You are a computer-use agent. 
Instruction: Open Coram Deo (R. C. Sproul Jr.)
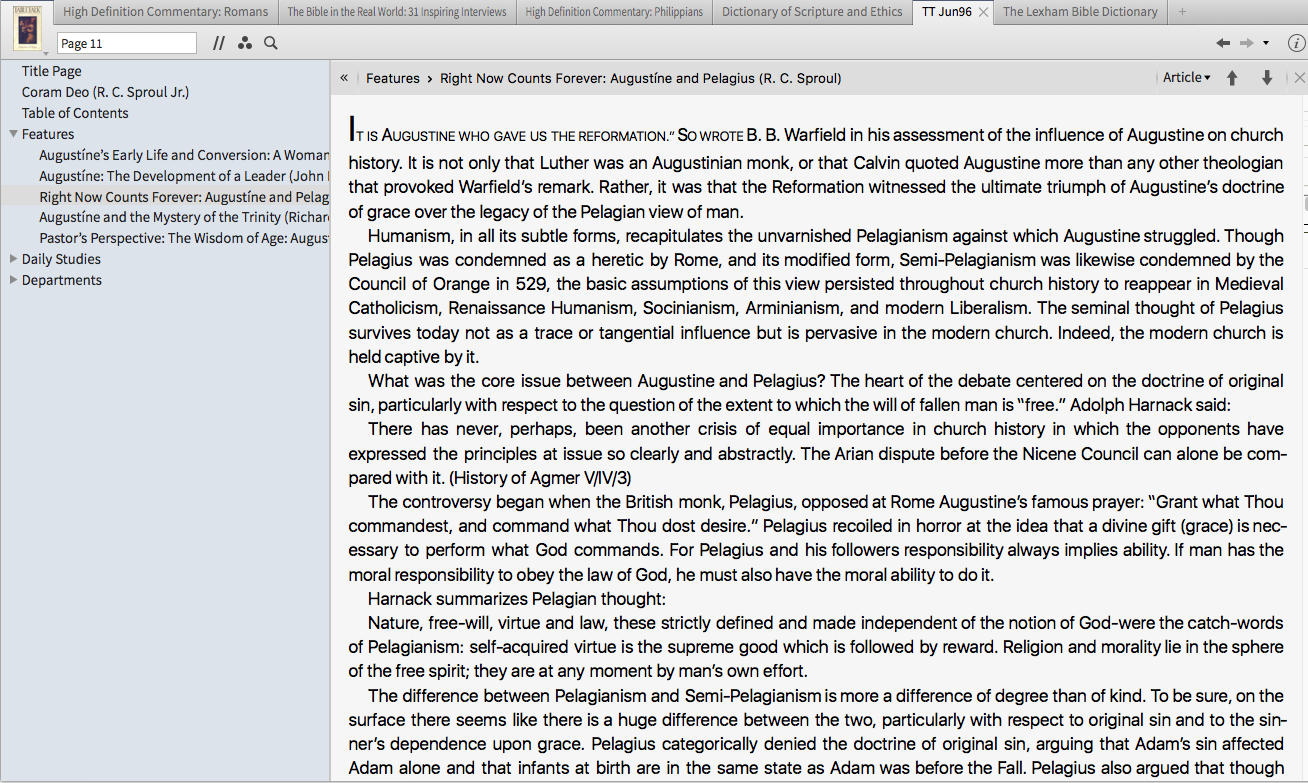(105, 92)
